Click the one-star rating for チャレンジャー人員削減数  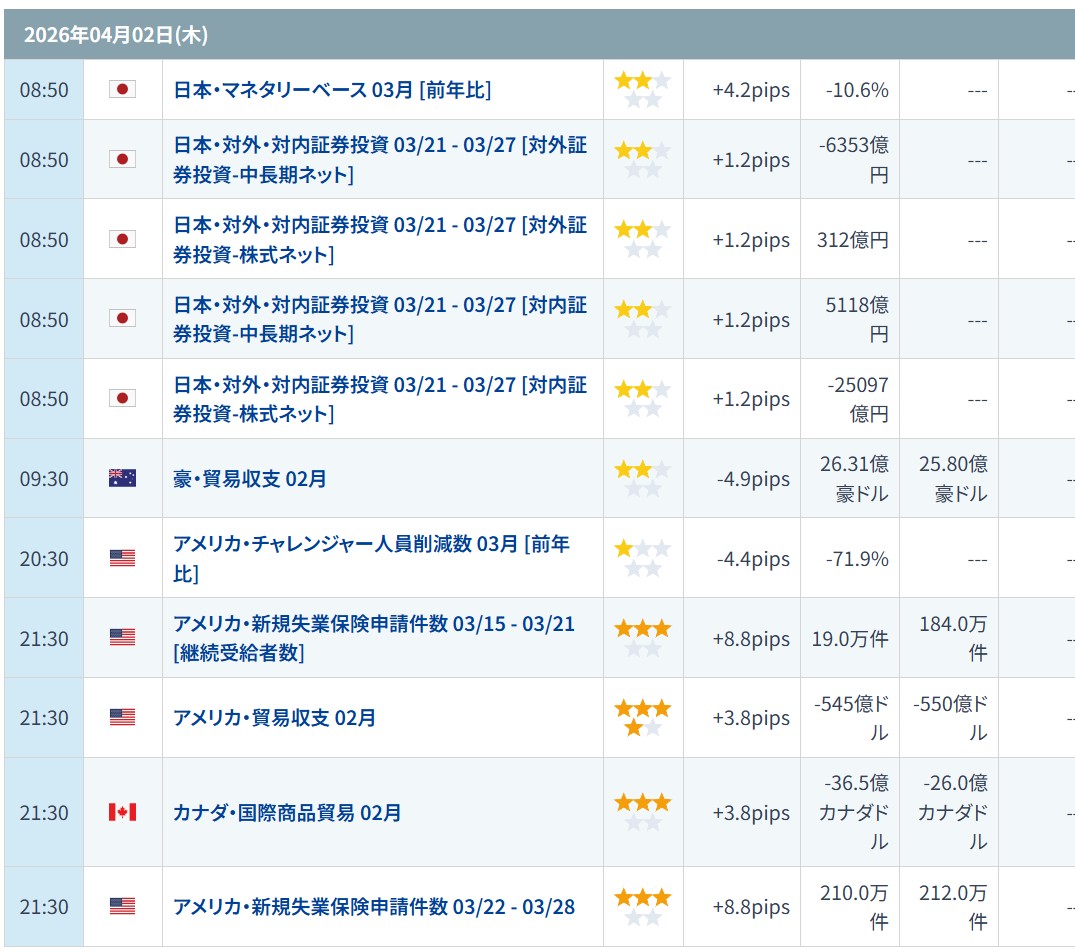642,558
